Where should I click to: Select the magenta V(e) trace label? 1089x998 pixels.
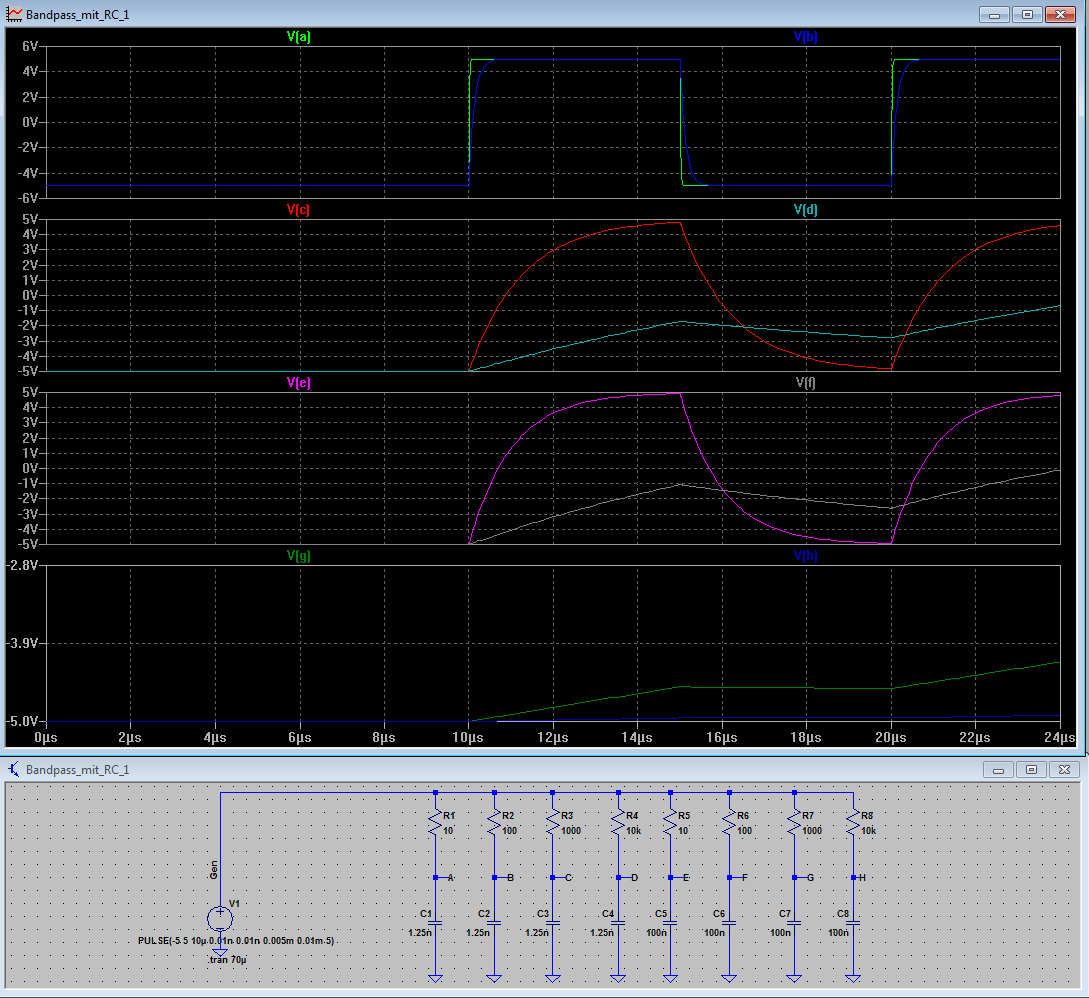[x=298, y=383]
